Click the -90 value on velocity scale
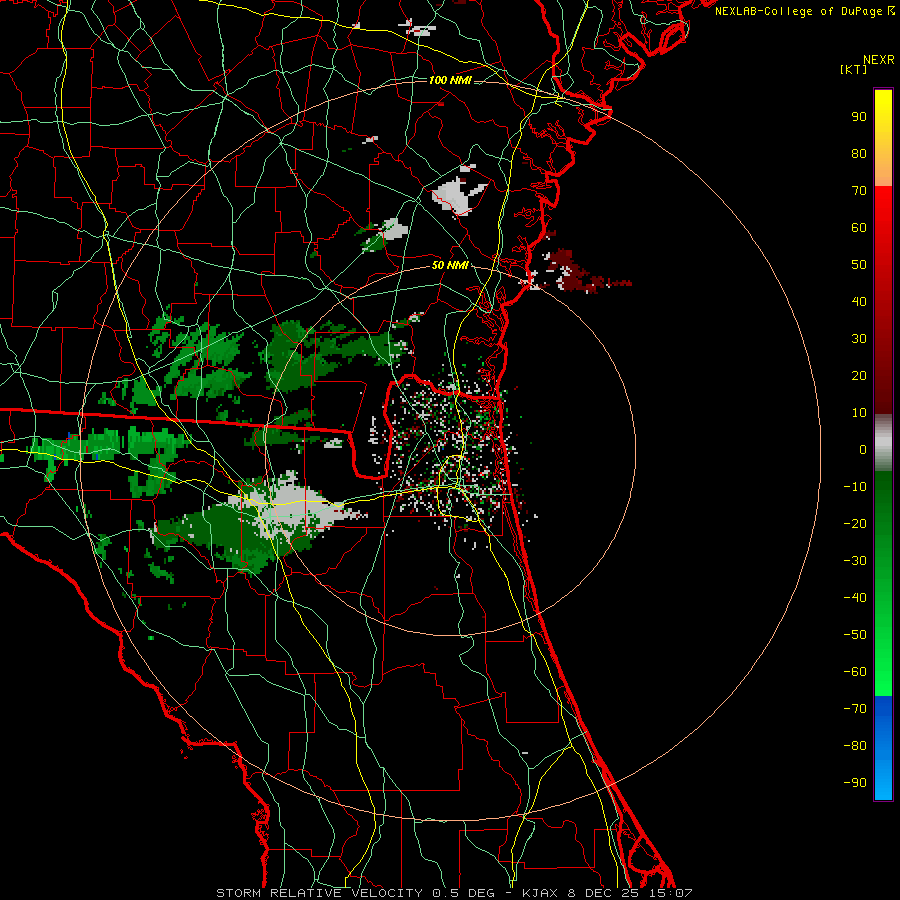The image size is (900, 900). 855,783
